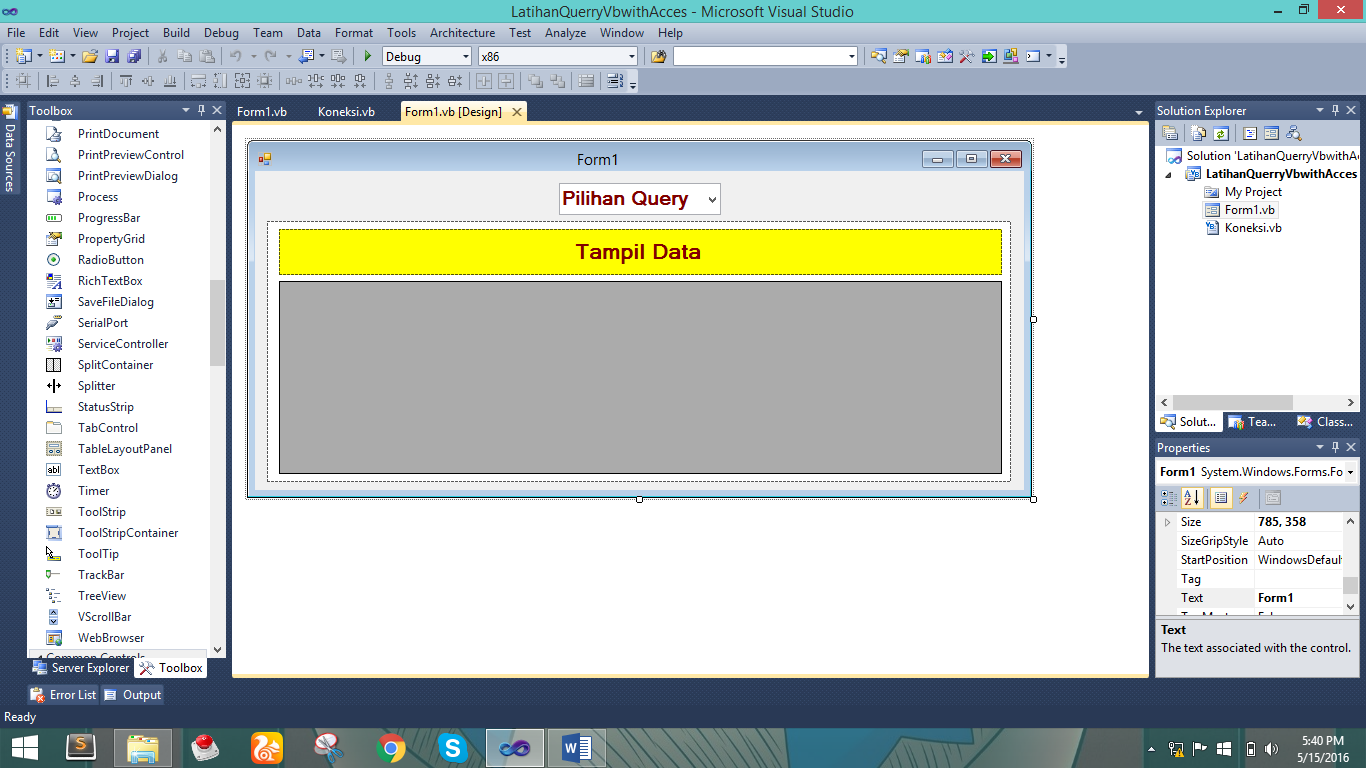Click the Properties Window toolbar icon
The width and height of the screenshot is (1366, 768).
(901, 56)
